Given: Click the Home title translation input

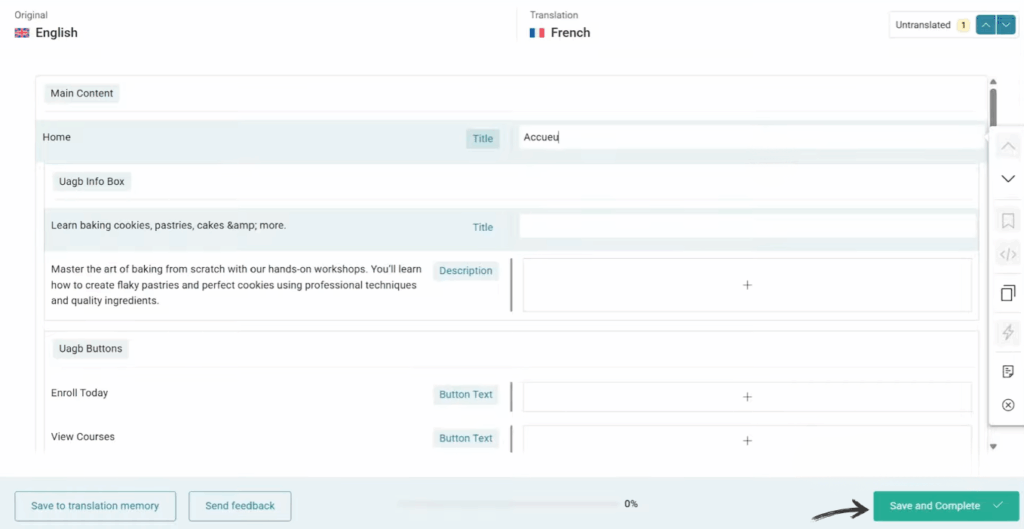Looking at the screenshot, I should click(x=750, y=137).
